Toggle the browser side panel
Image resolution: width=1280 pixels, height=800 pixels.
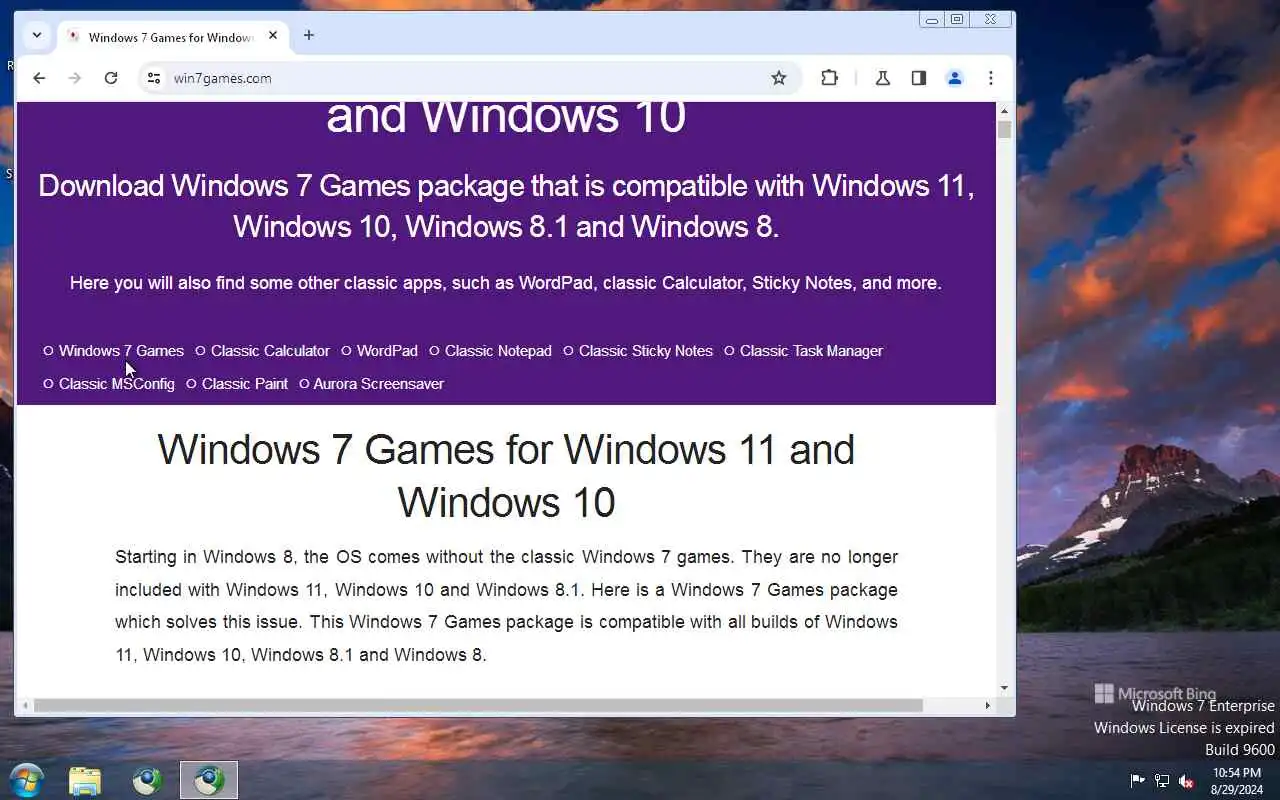(x=919, y=78)
